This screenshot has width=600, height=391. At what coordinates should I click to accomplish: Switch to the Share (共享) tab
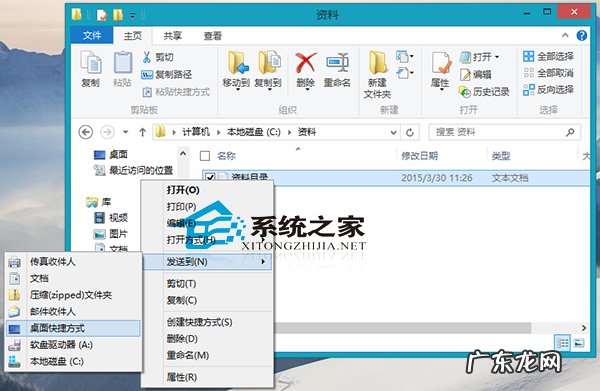173,36
